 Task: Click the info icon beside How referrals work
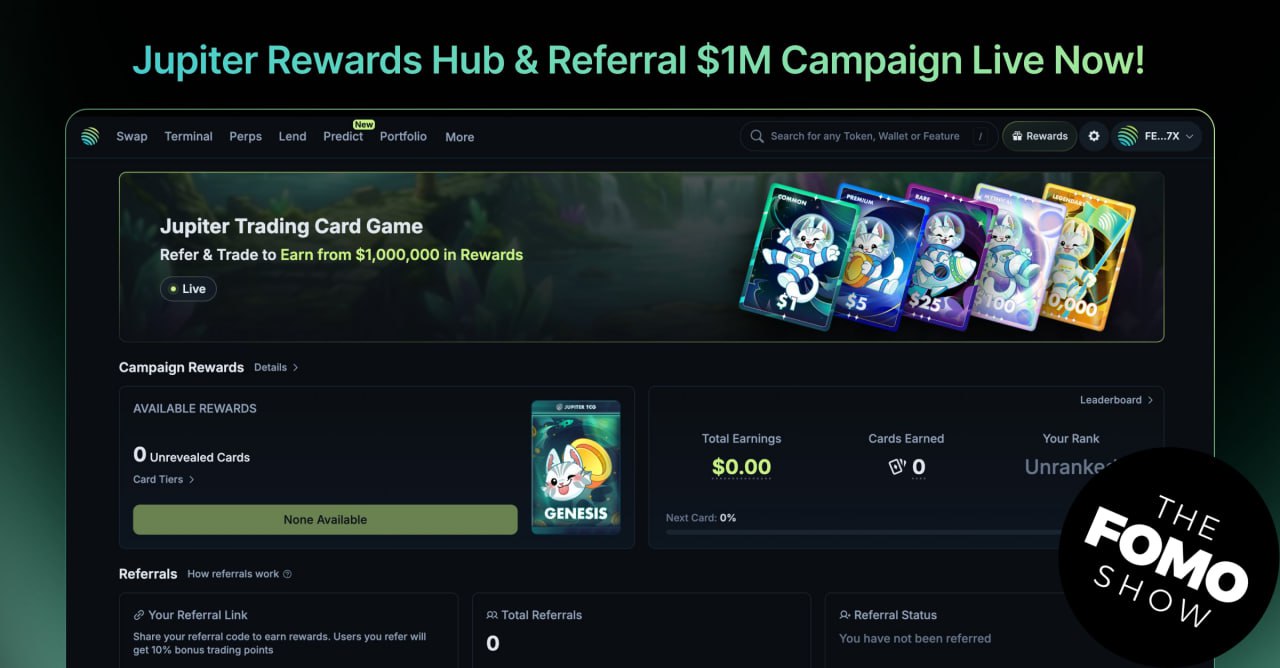[x=287, y=574]
